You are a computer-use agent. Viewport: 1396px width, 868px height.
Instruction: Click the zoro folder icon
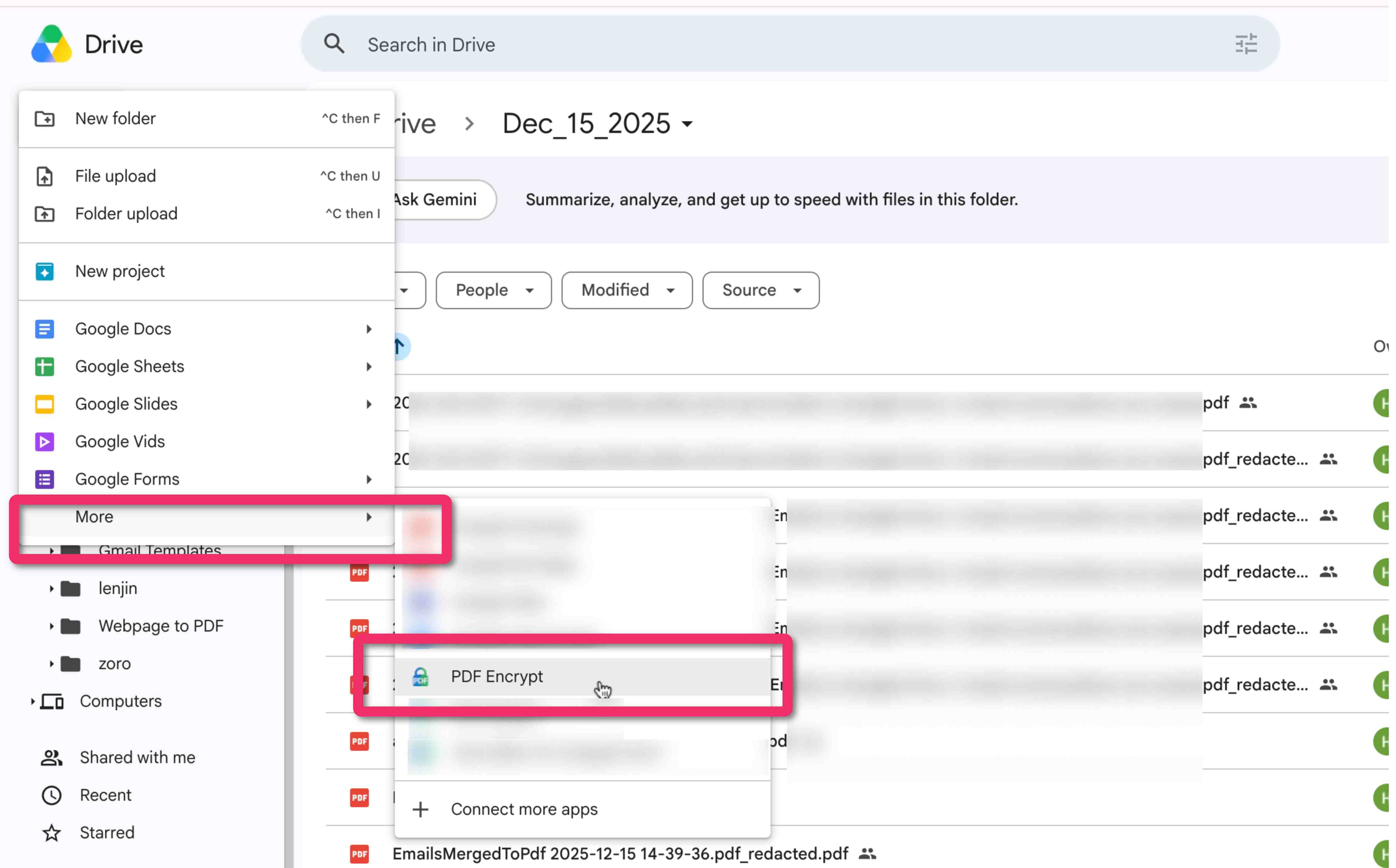pos(70,664)
